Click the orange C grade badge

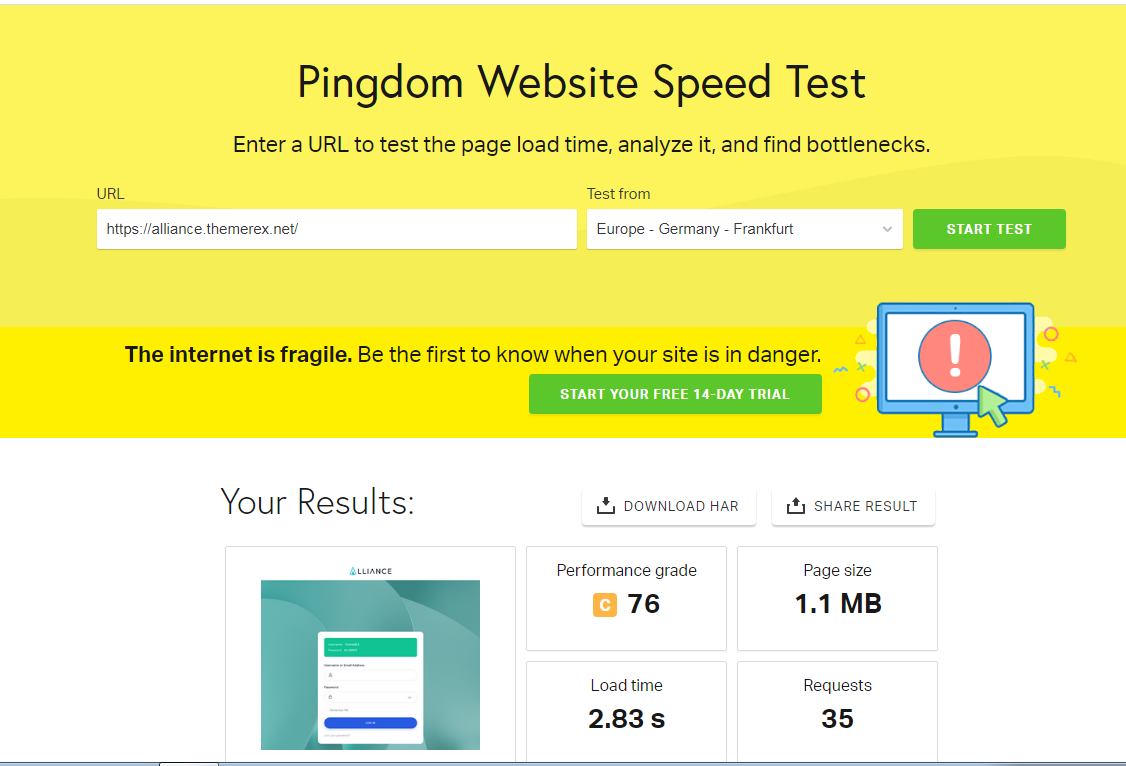(x=605, y=604)
